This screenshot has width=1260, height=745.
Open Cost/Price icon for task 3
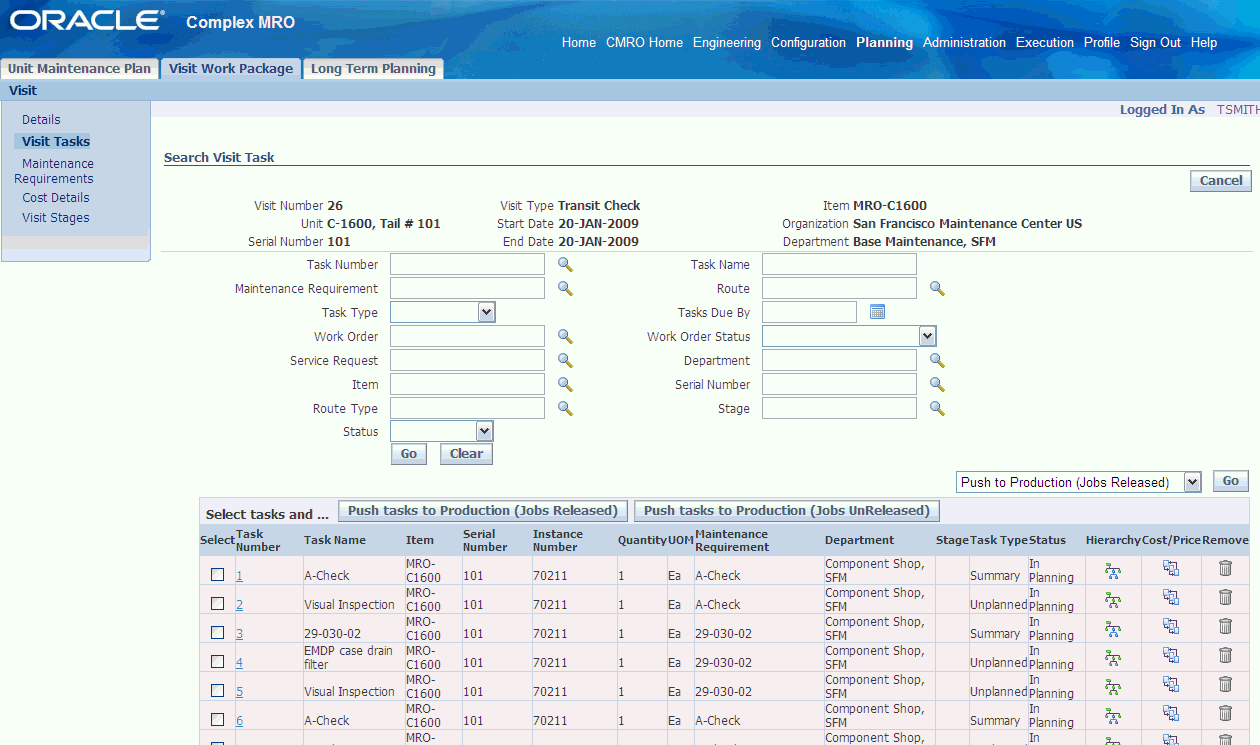click(1171, 626)
